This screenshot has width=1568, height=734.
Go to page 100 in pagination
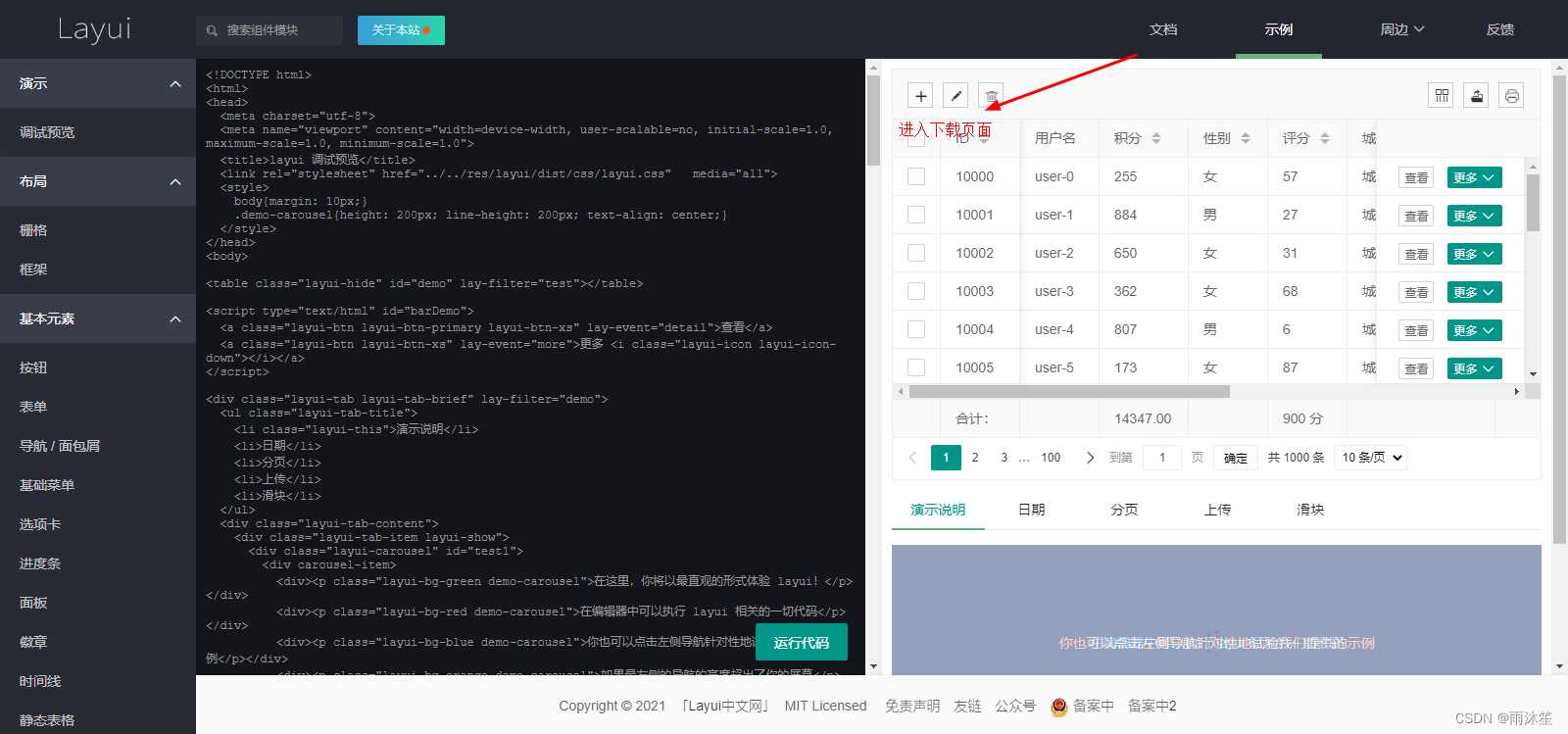point(1051,458)
